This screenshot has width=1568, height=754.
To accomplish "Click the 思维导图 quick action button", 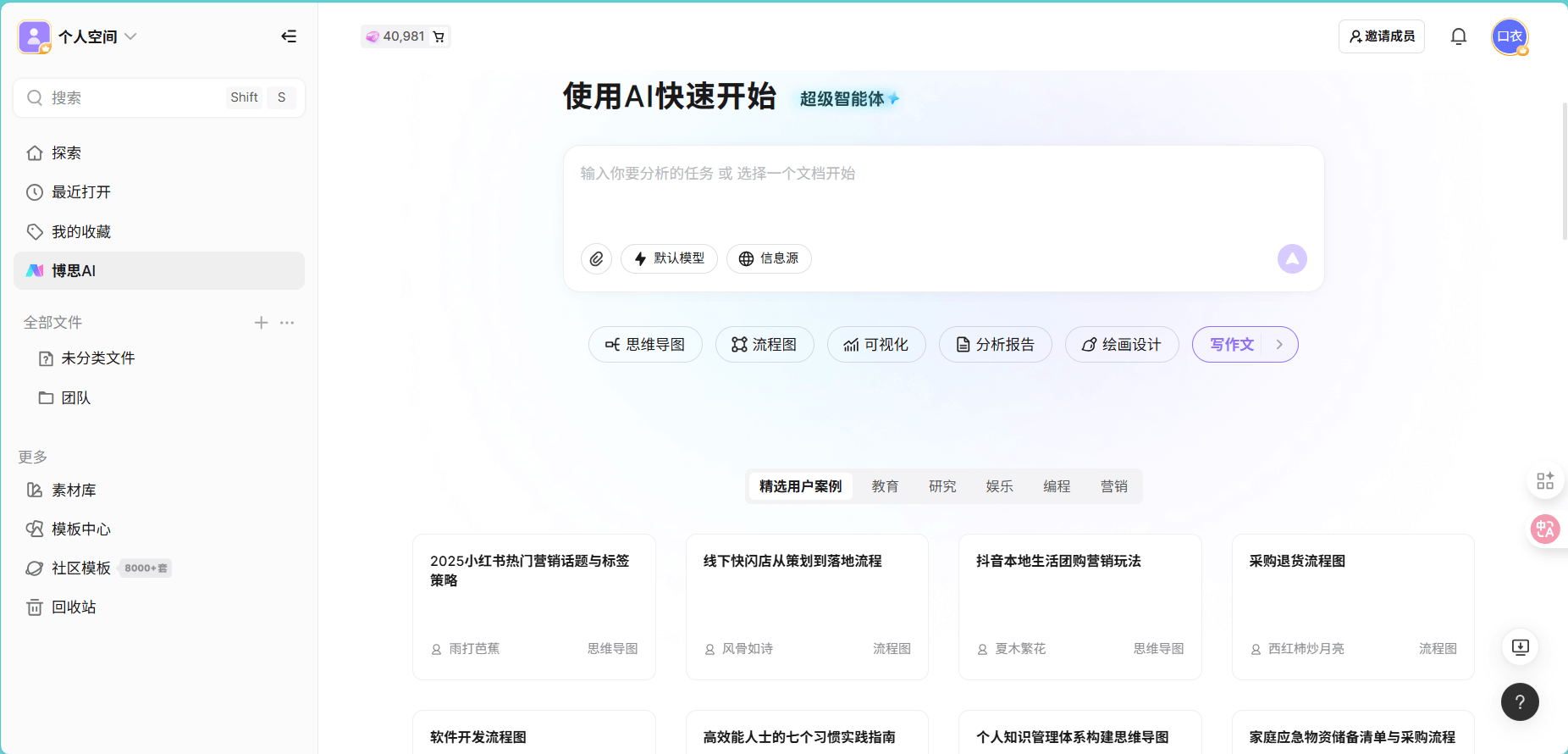I will [645, 345].
